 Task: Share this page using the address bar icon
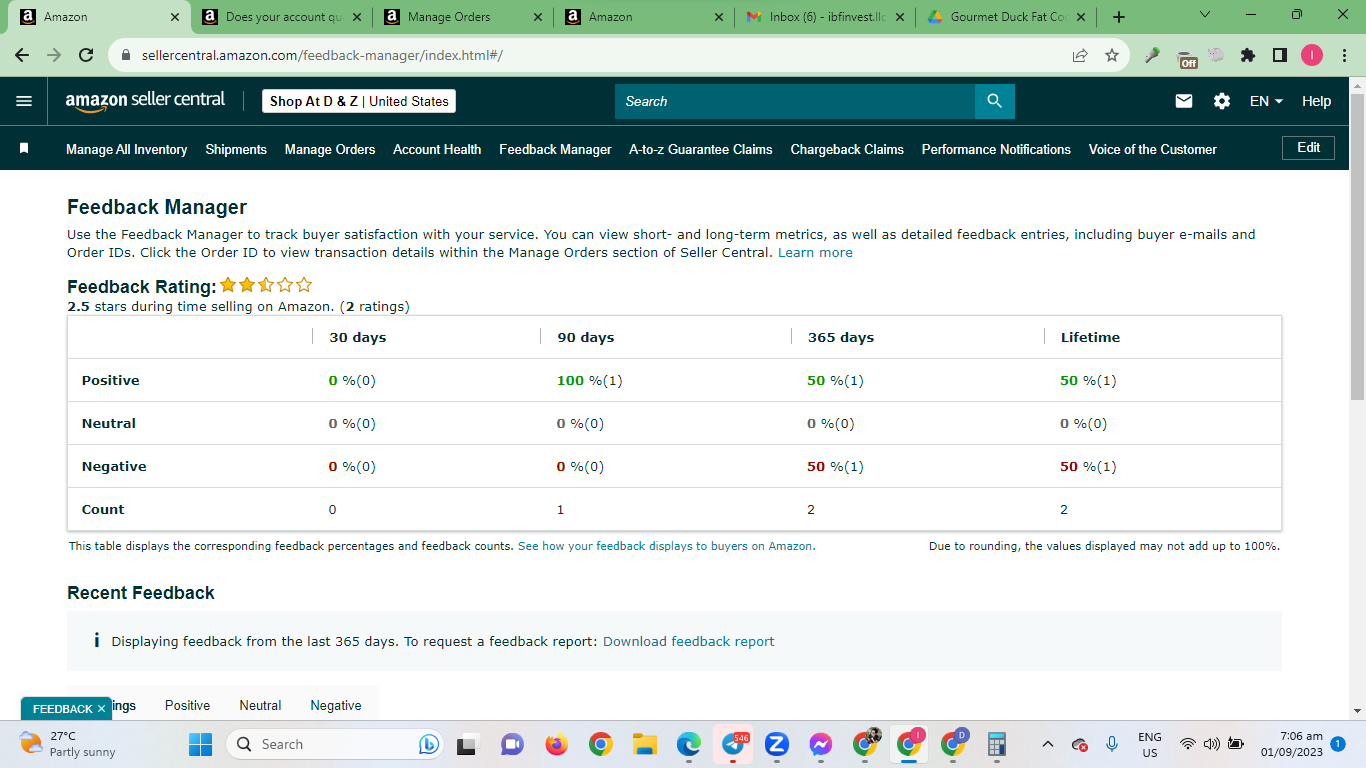[1080, 56]
